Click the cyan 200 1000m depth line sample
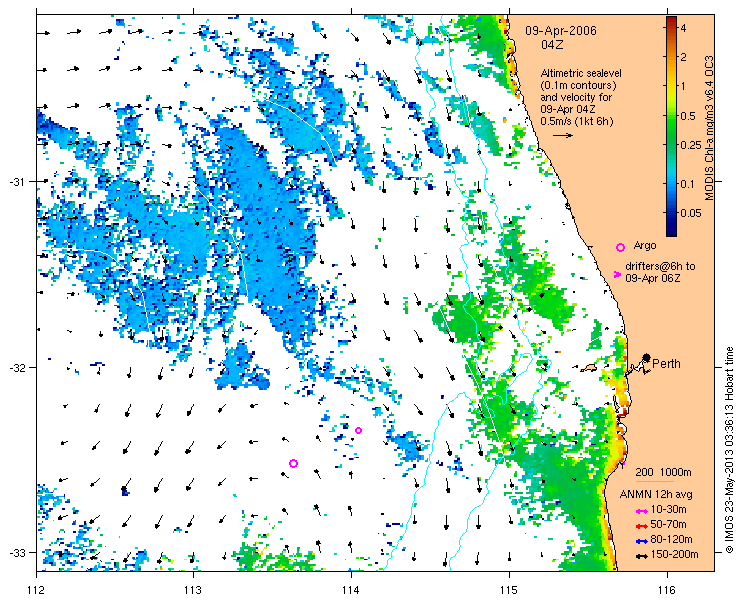Viewport: 740px width, 600px height. coord(655,482)
